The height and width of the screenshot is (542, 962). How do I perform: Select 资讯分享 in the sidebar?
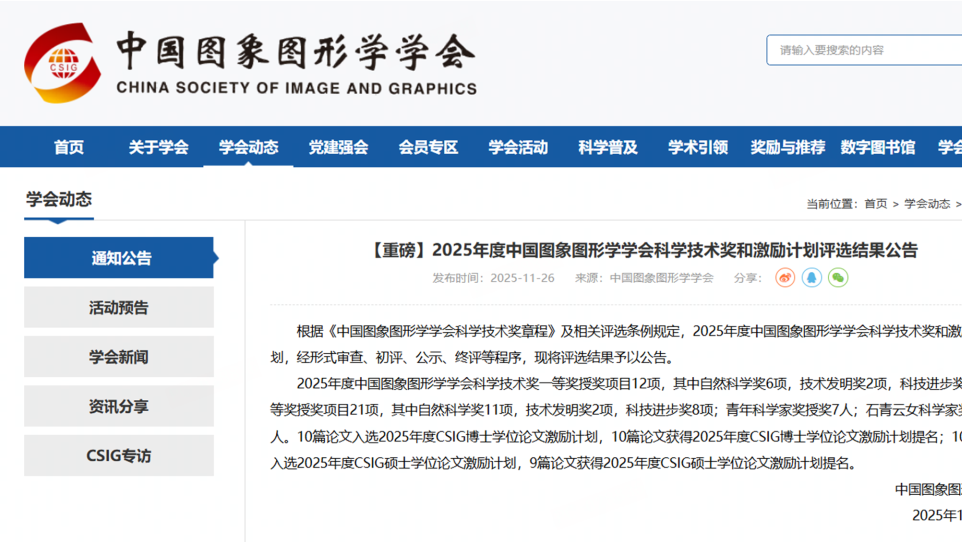click(x=119, y=406)
